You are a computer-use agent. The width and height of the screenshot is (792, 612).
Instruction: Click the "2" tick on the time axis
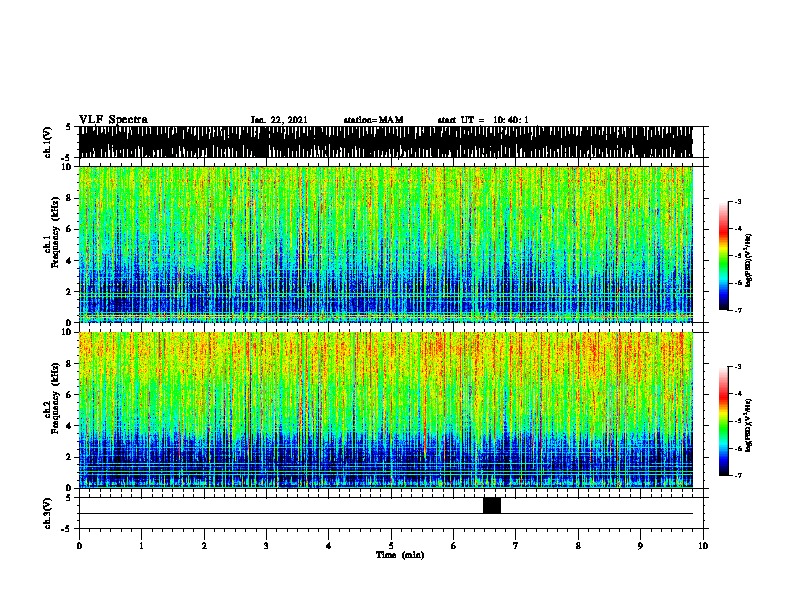tap(204, 546)
